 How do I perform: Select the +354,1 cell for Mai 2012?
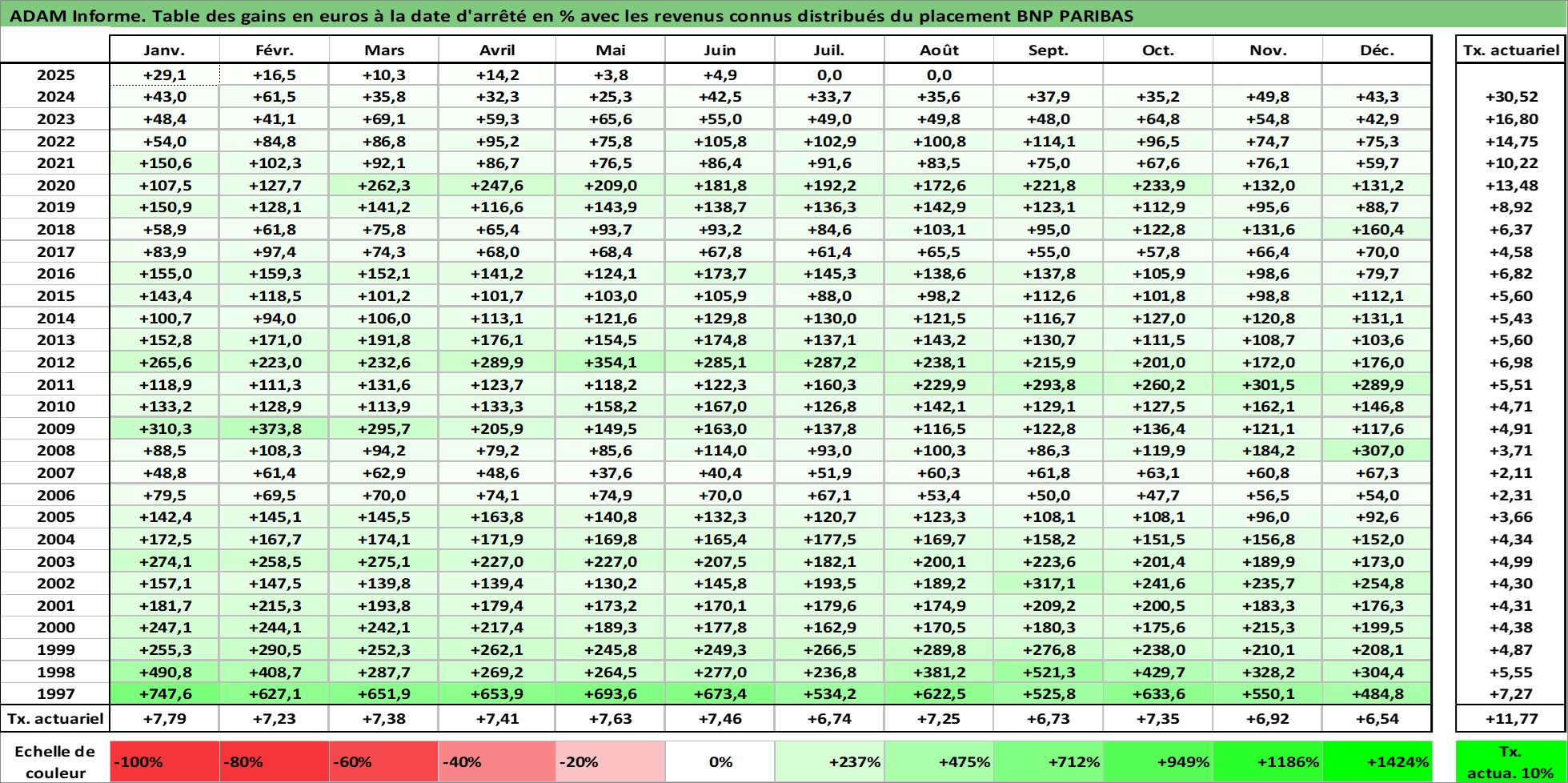(x=611, y=362)
